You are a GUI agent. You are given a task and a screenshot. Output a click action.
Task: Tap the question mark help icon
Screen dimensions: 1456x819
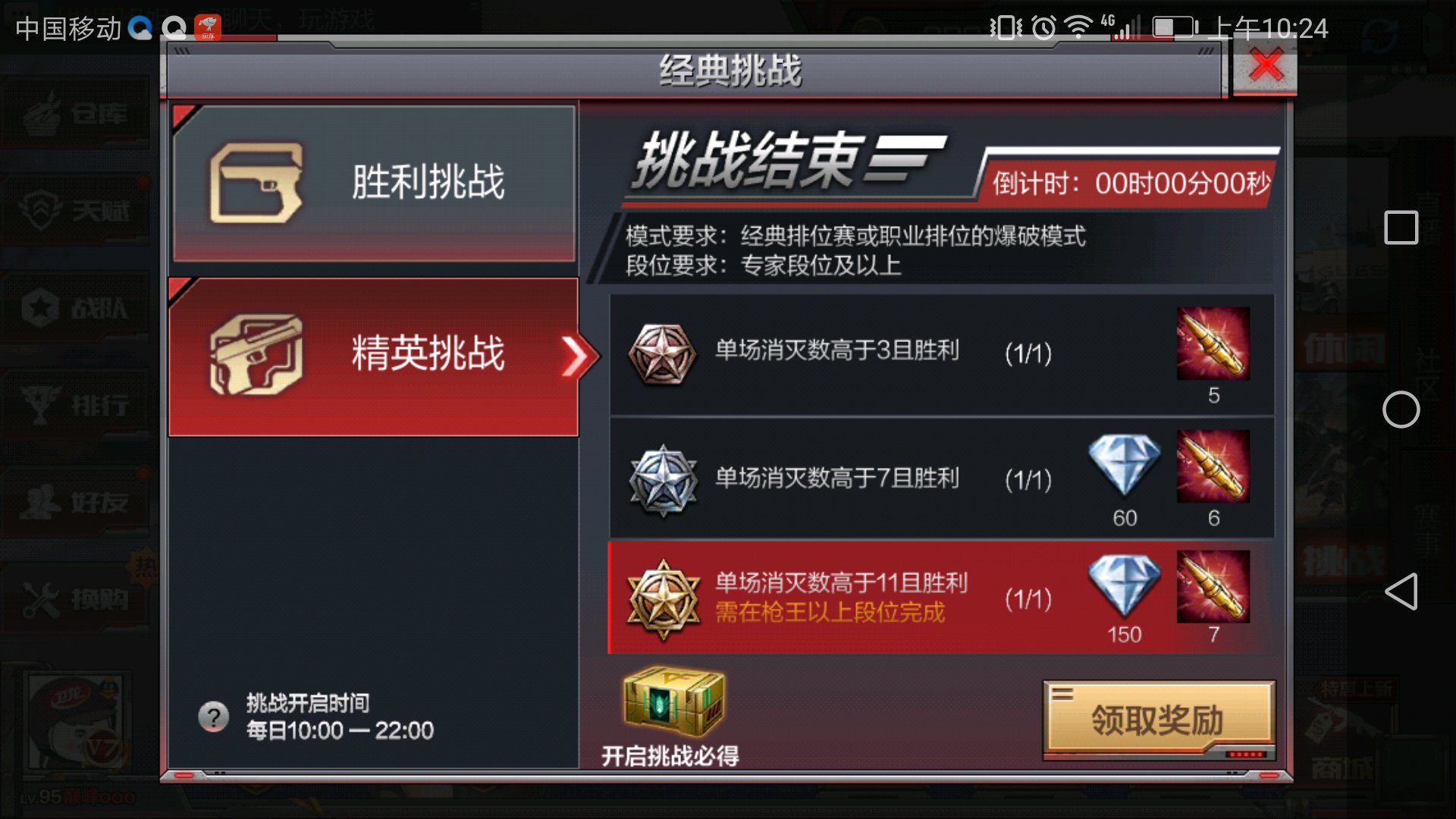pyautogui.click(x=214, y=717)
